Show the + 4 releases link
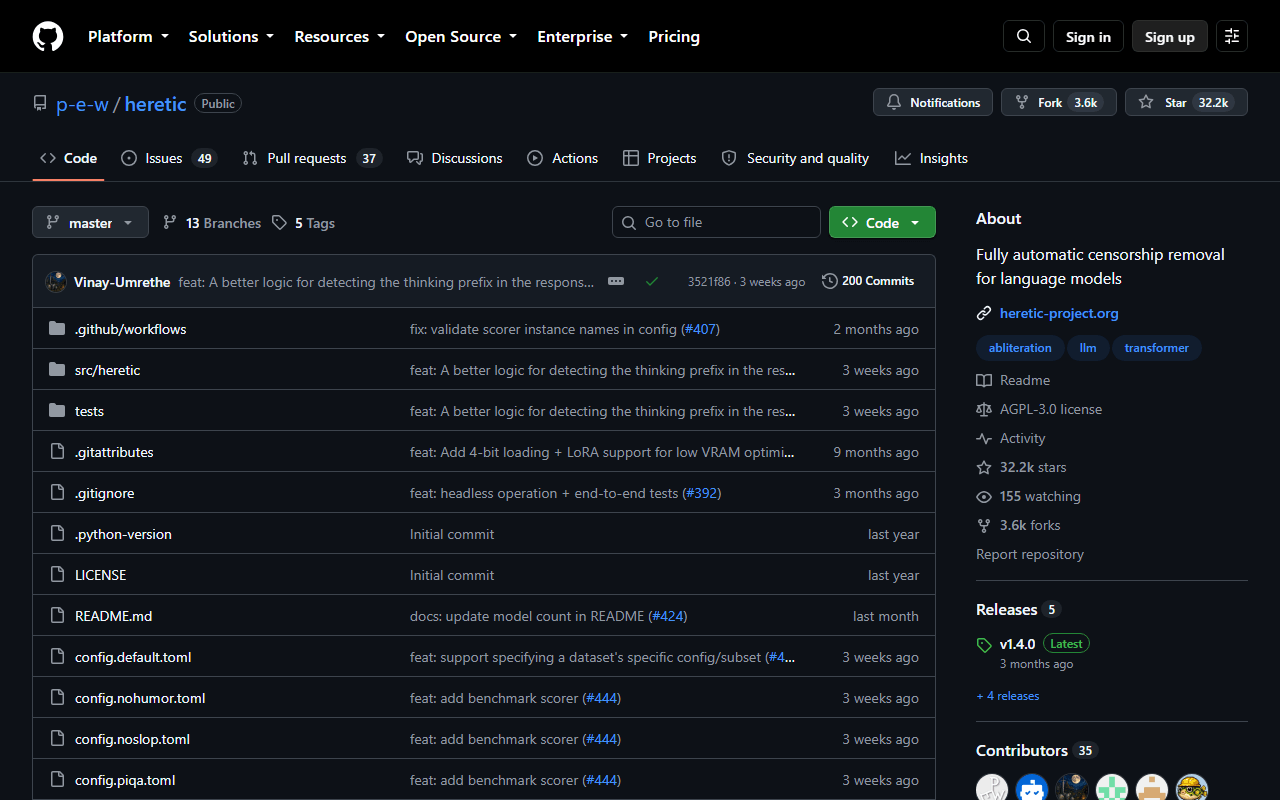 point(1008,696)
